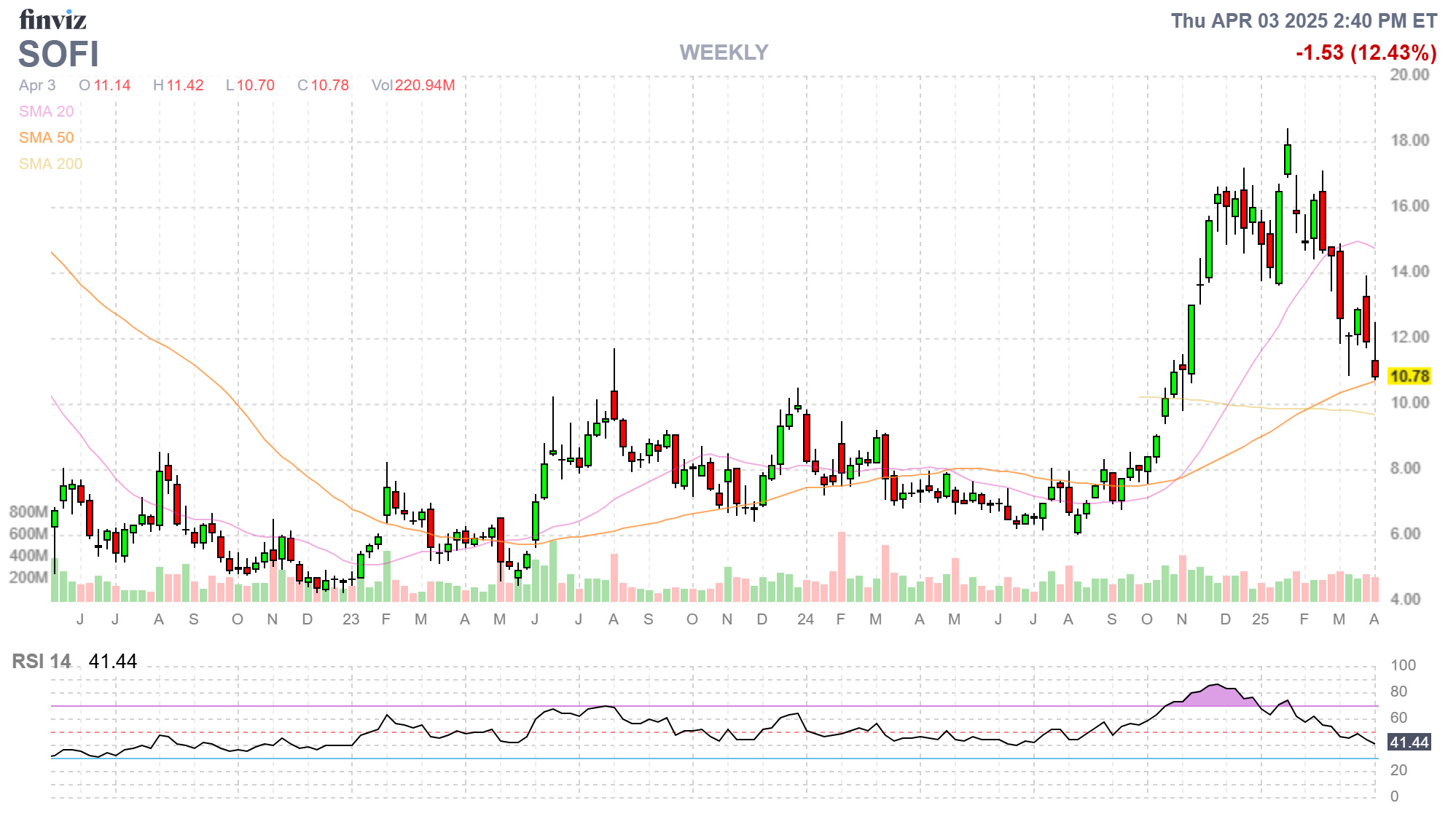Click the tallest green candle near 18.00
This screenshot has height=819, width=1456.
pyautogui.click(x=1288, y=159)
